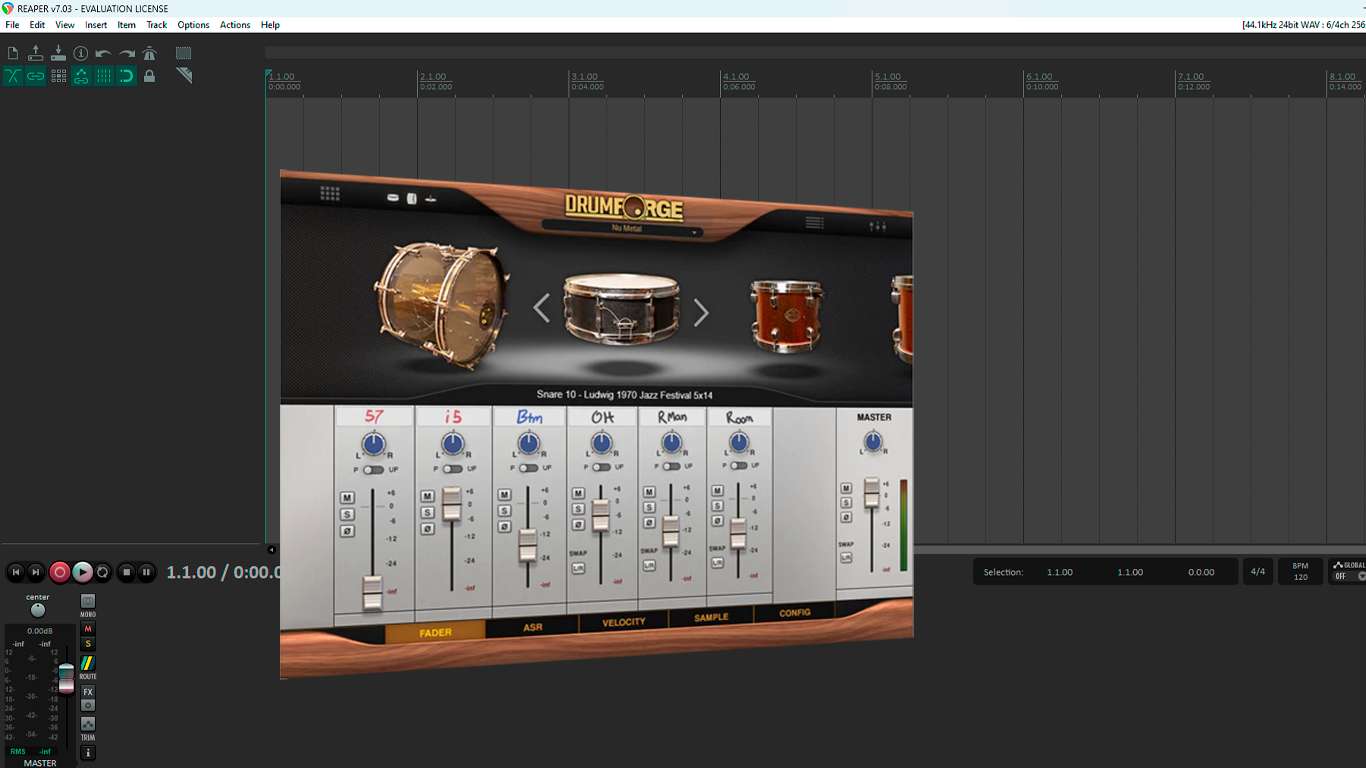Select the FADER tab in Drumforge
The width and height of the screenshot is (1366, 768).
pyautogui.click(x=436, y=632)
